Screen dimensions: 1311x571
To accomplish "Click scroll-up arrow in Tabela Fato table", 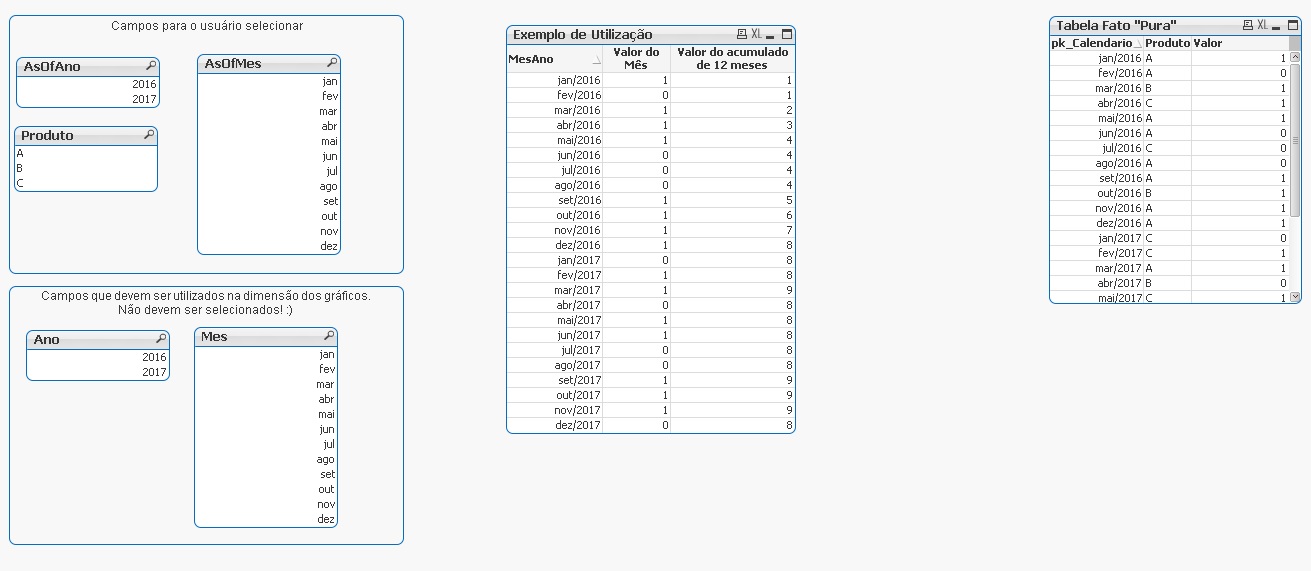I will pyautogui.click(x=1296, y=58).
